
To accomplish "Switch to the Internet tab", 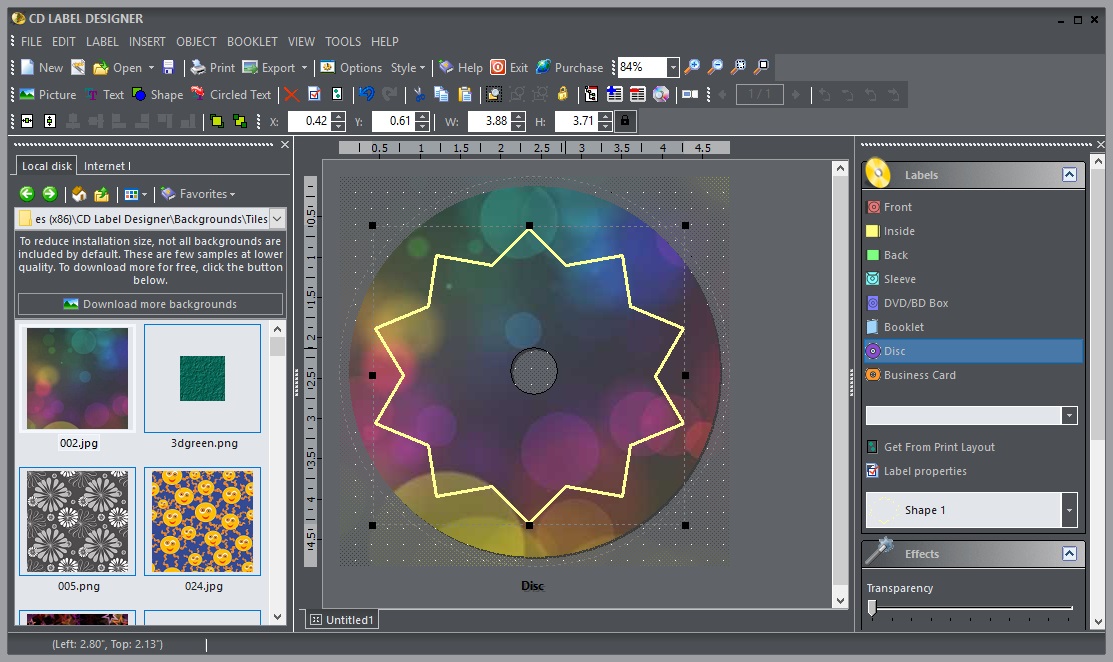I will pyautogui.click(x=104, y=165).
